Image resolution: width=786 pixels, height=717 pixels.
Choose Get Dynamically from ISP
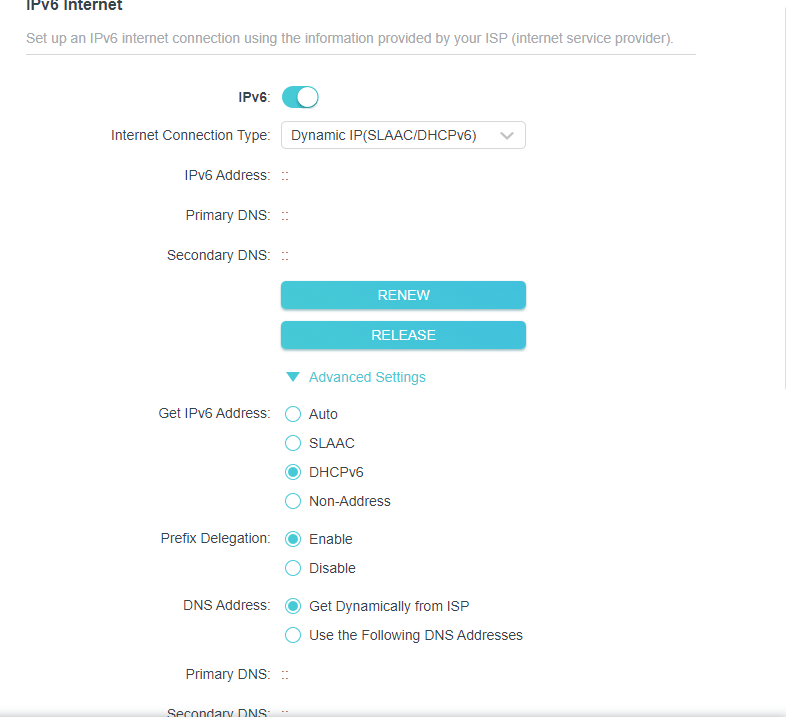293,606
